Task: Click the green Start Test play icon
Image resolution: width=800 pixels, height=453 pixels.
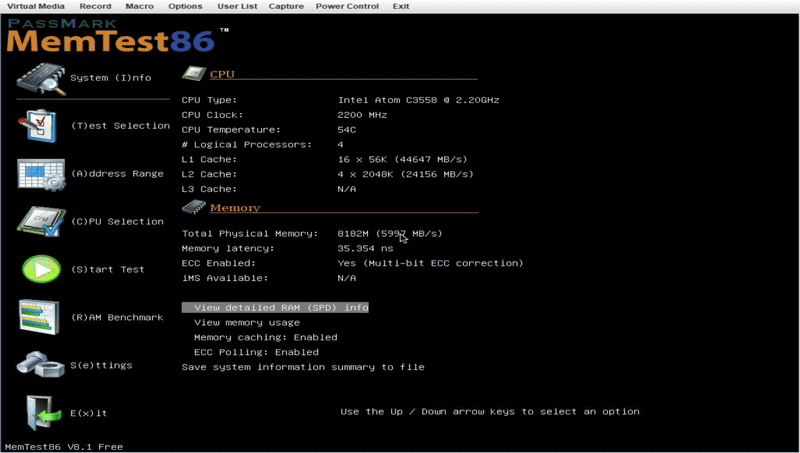Action: (41, 269)
